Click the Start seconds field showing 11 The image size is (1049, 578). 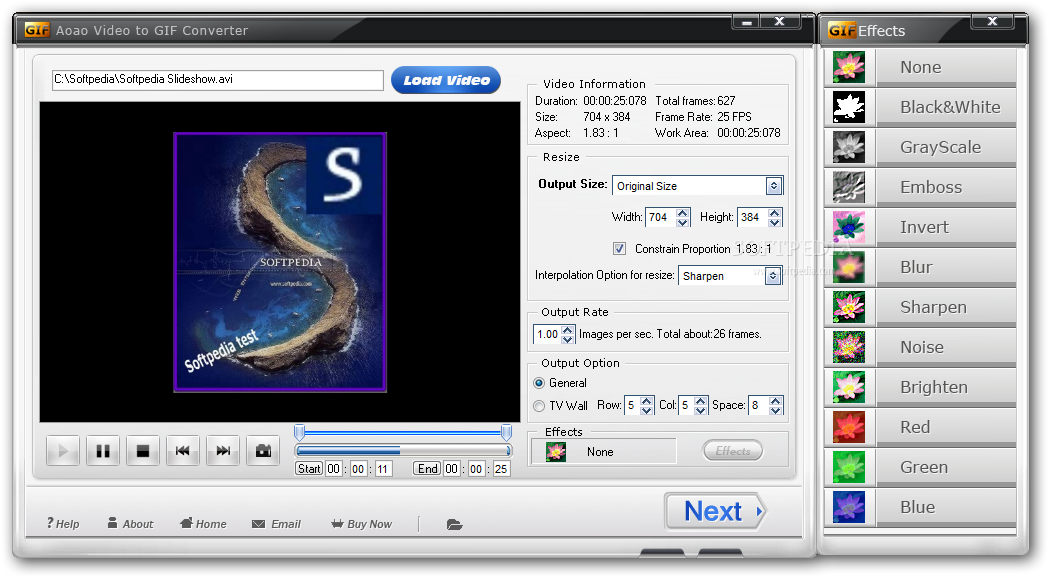pos(383,469)
